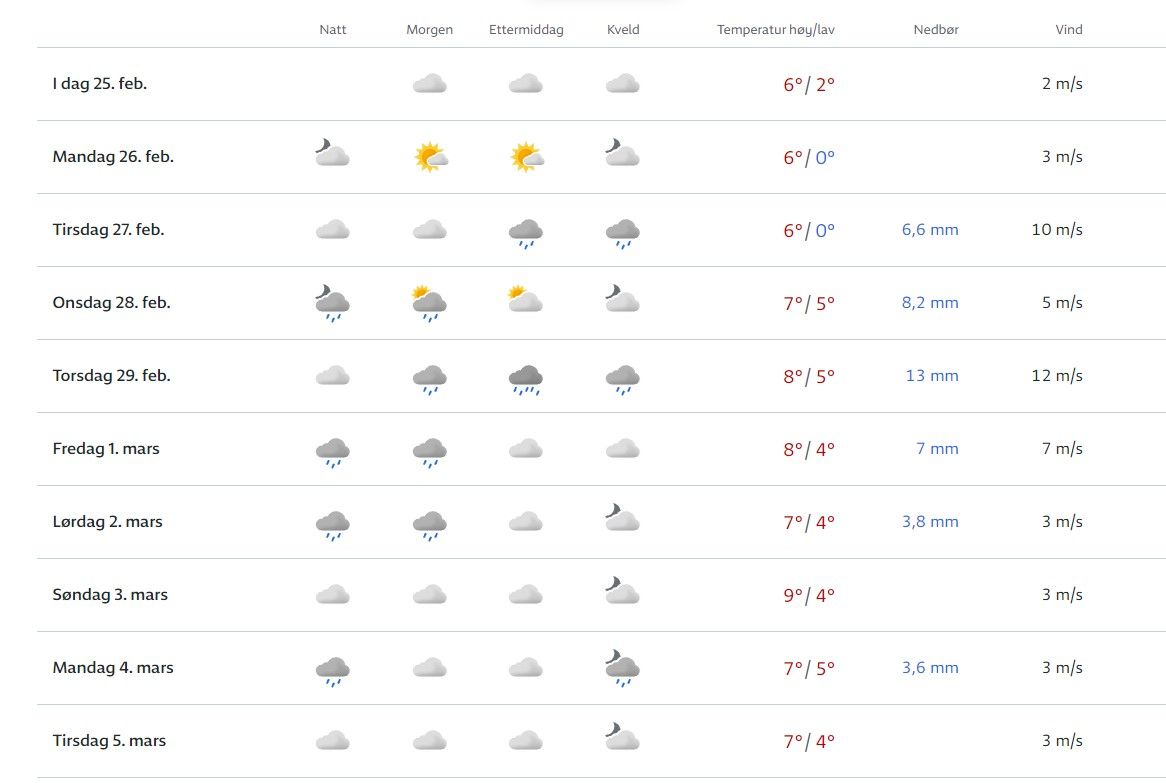
Task: Click 10 m/s wind value for Tuesday
Action: pos(1057,230)
